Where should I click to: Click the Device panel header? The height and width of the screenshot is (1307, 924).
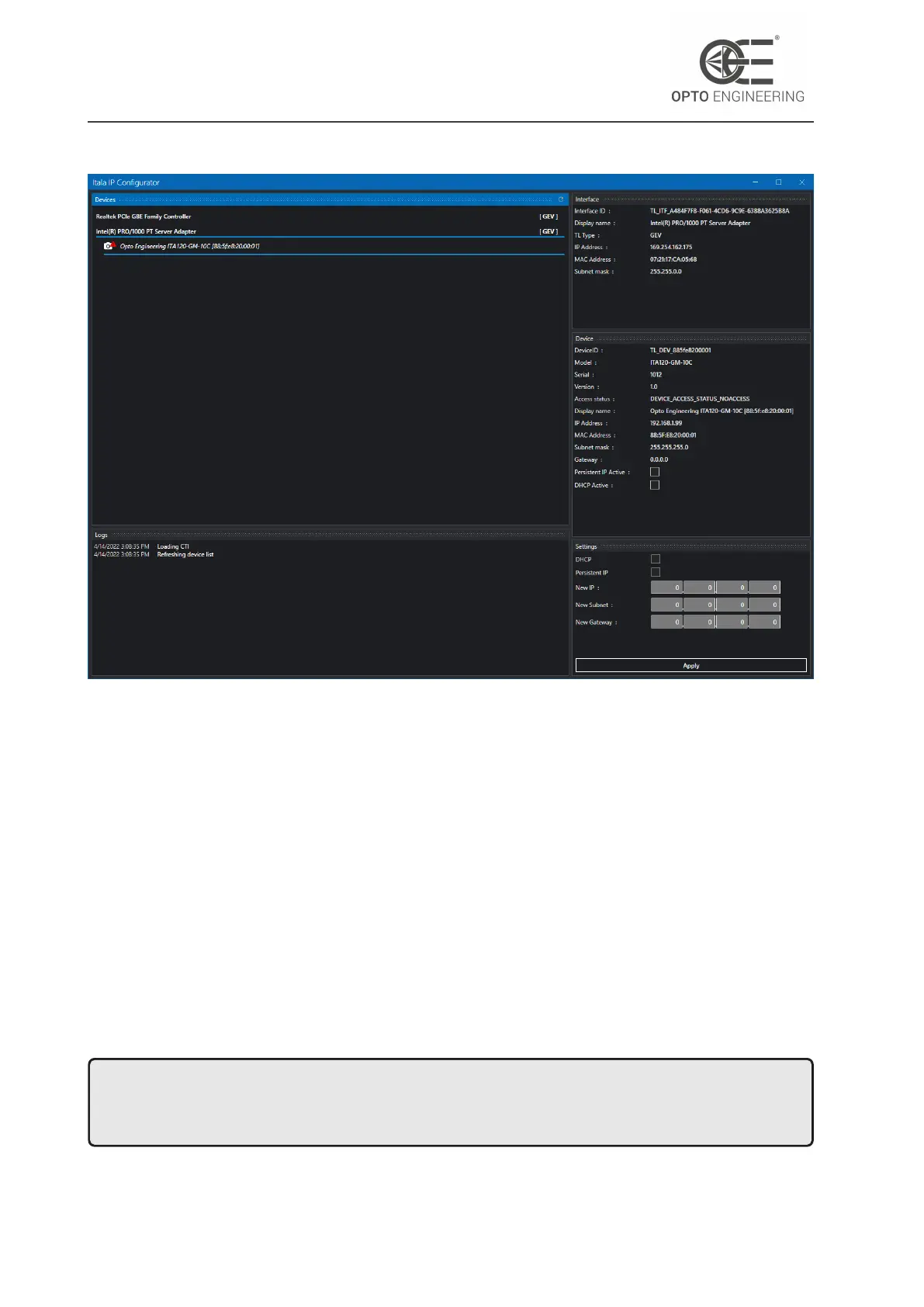click(691, 338)
